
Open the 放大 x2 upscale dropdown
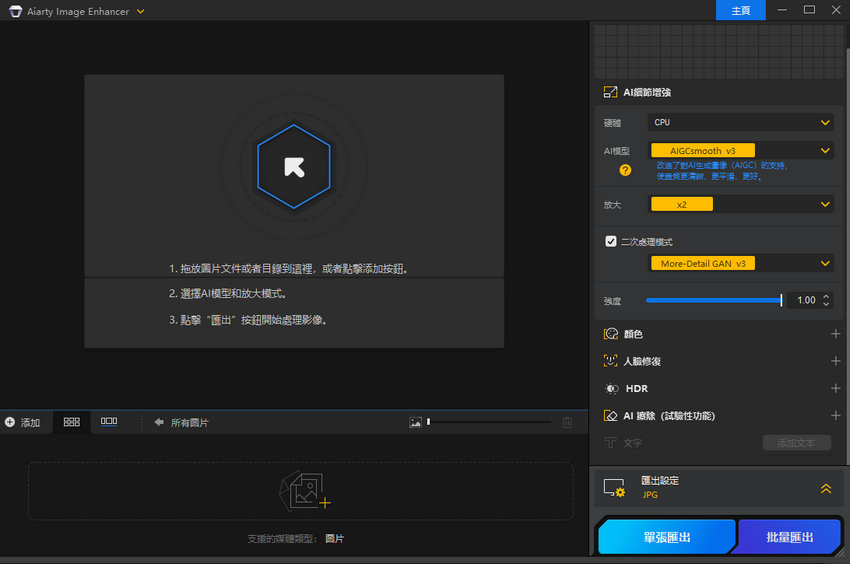(x=740, y=204)
